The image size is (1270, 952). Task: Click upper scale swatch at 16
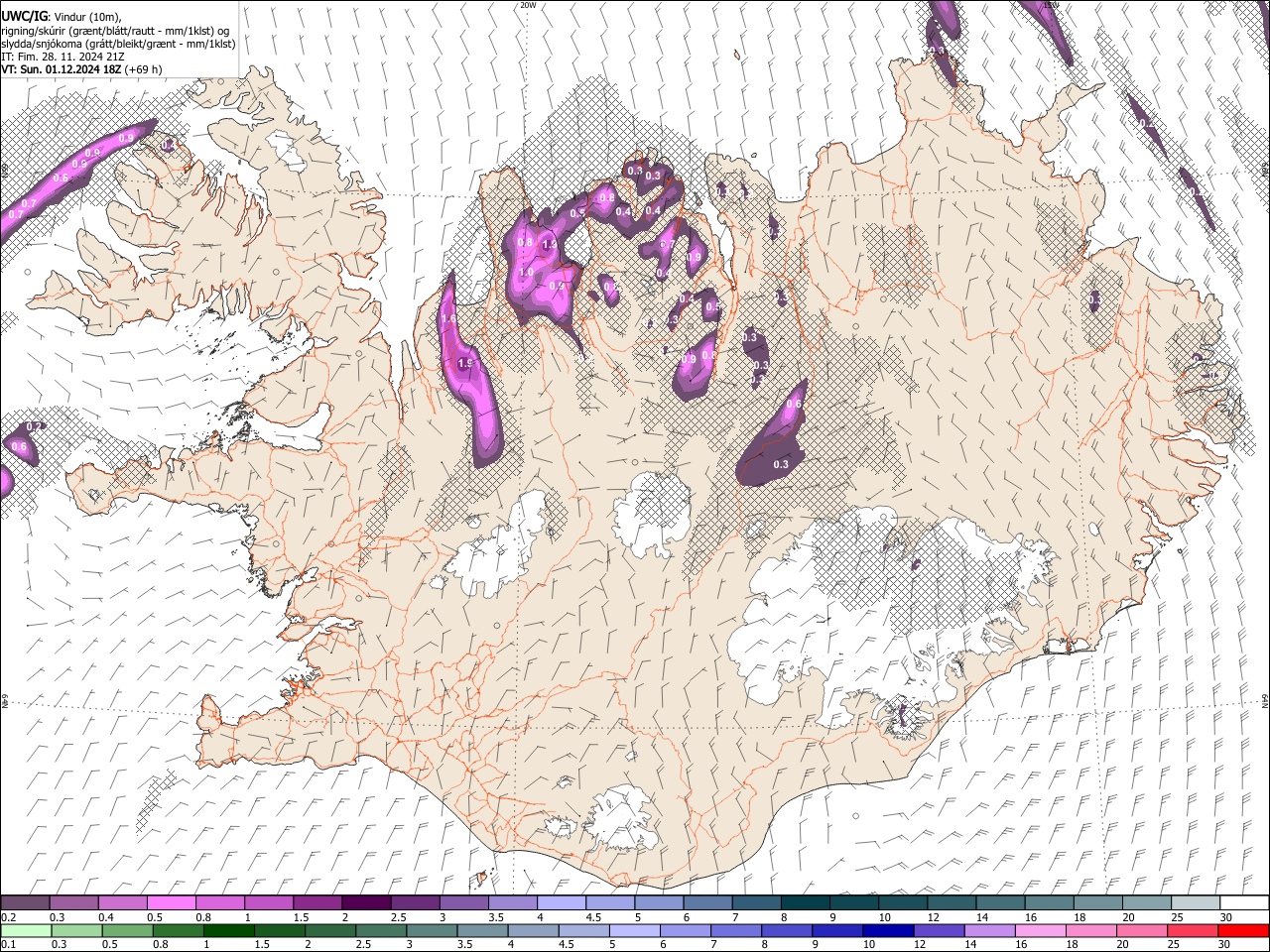[1050, 903]
